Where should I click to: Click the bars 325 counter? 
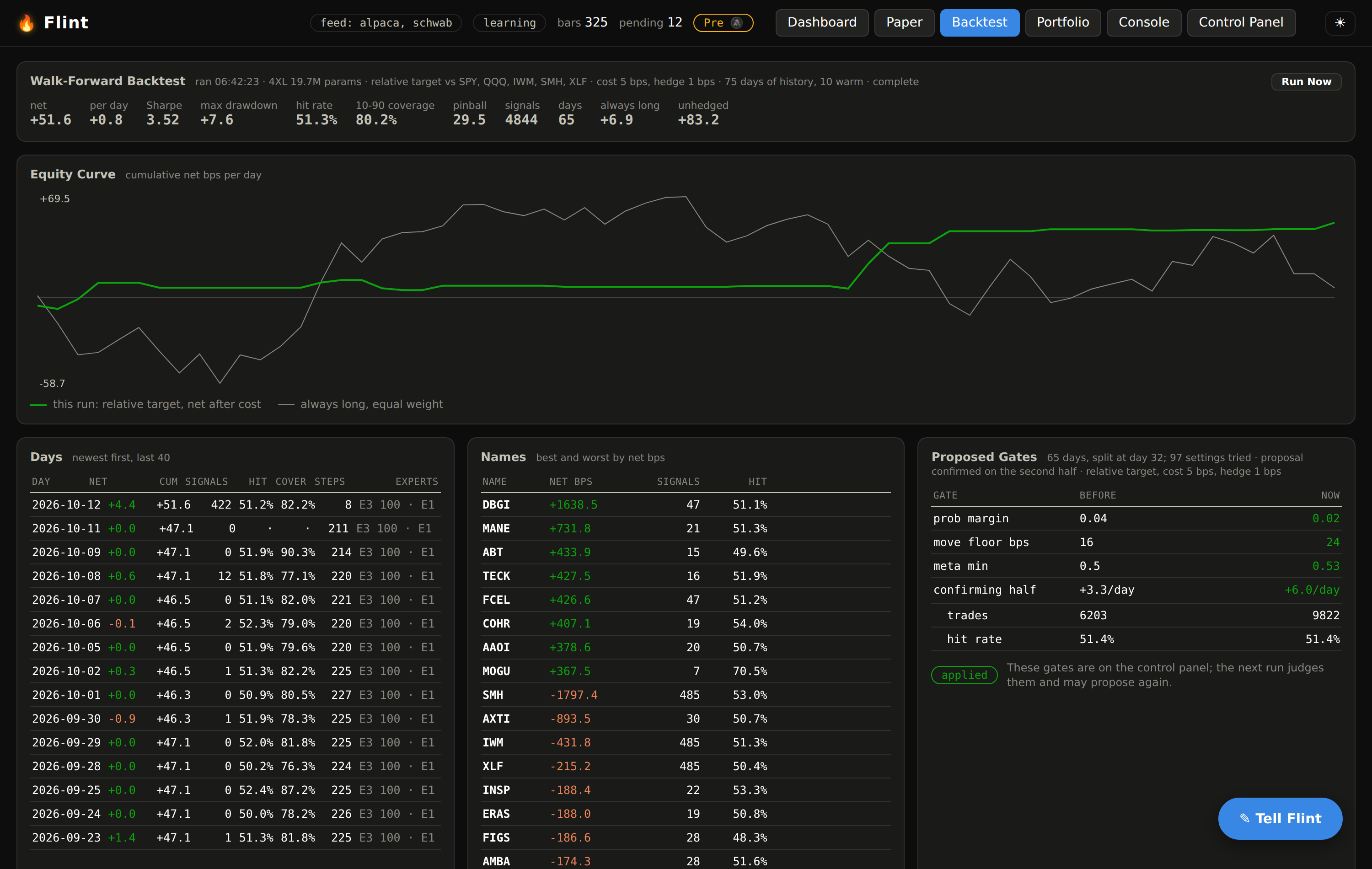coord(582,23)
